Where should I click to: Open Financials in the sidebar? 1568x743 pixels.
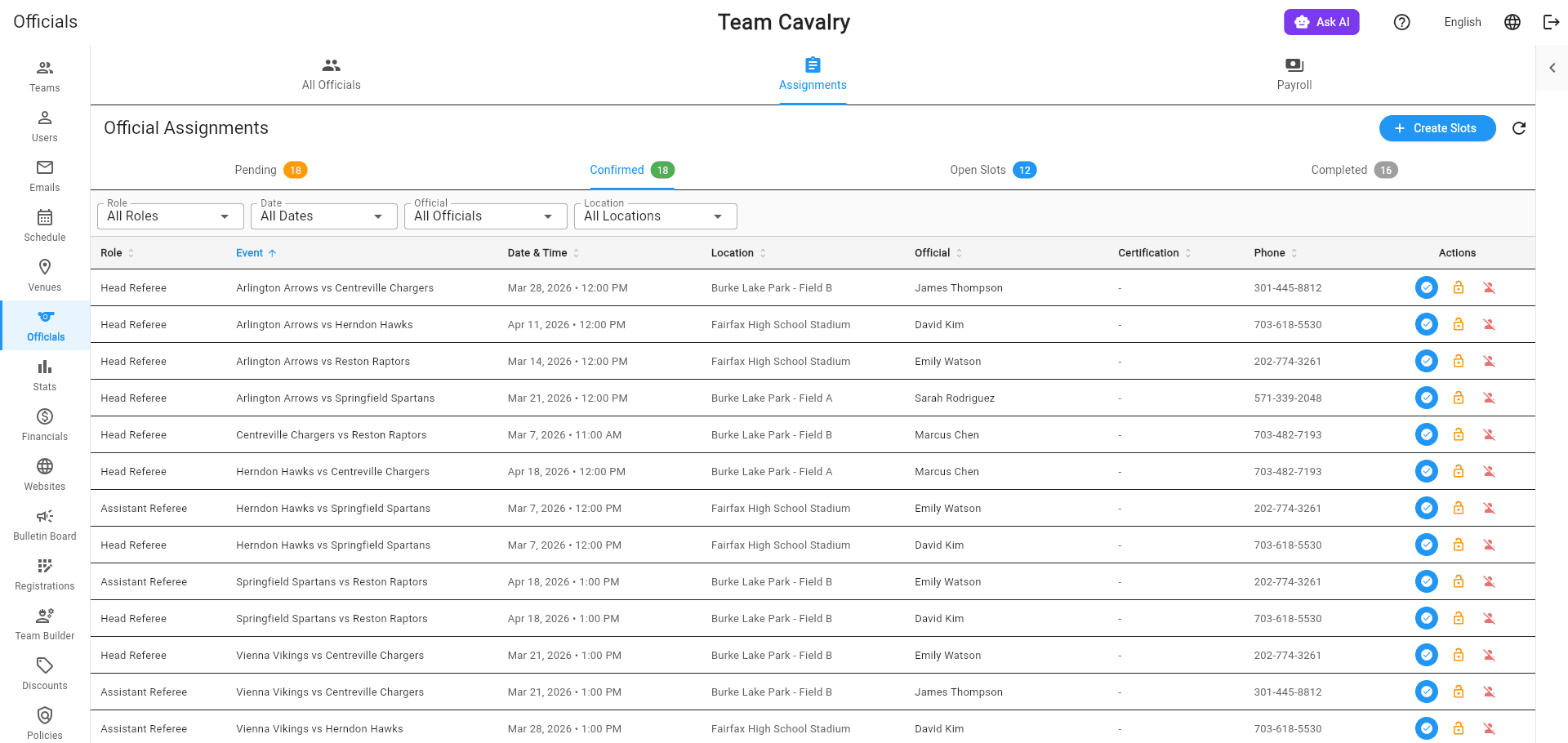(45, 425)
